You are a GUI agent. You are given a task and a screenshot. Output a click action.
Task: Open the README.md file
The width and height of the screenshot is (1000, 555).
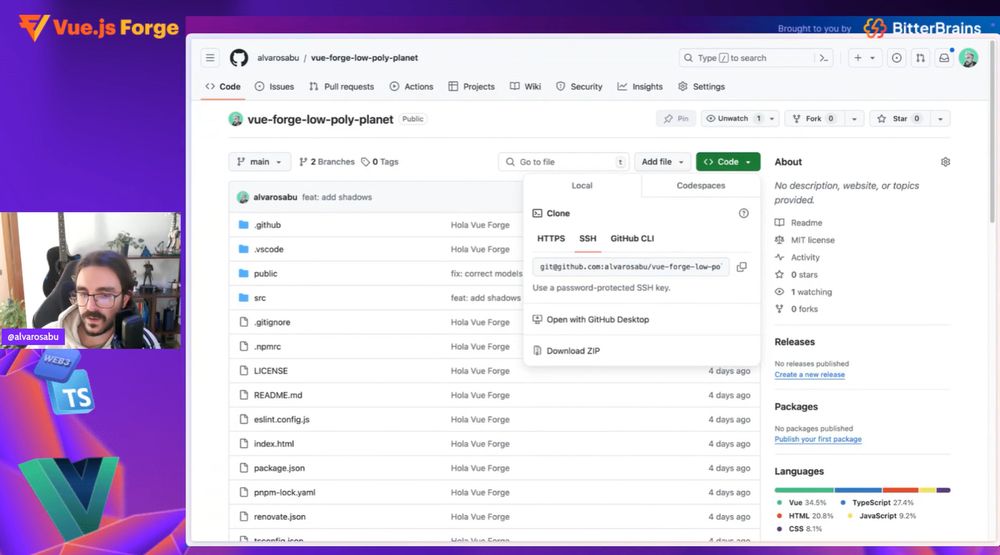click(278, 395)
